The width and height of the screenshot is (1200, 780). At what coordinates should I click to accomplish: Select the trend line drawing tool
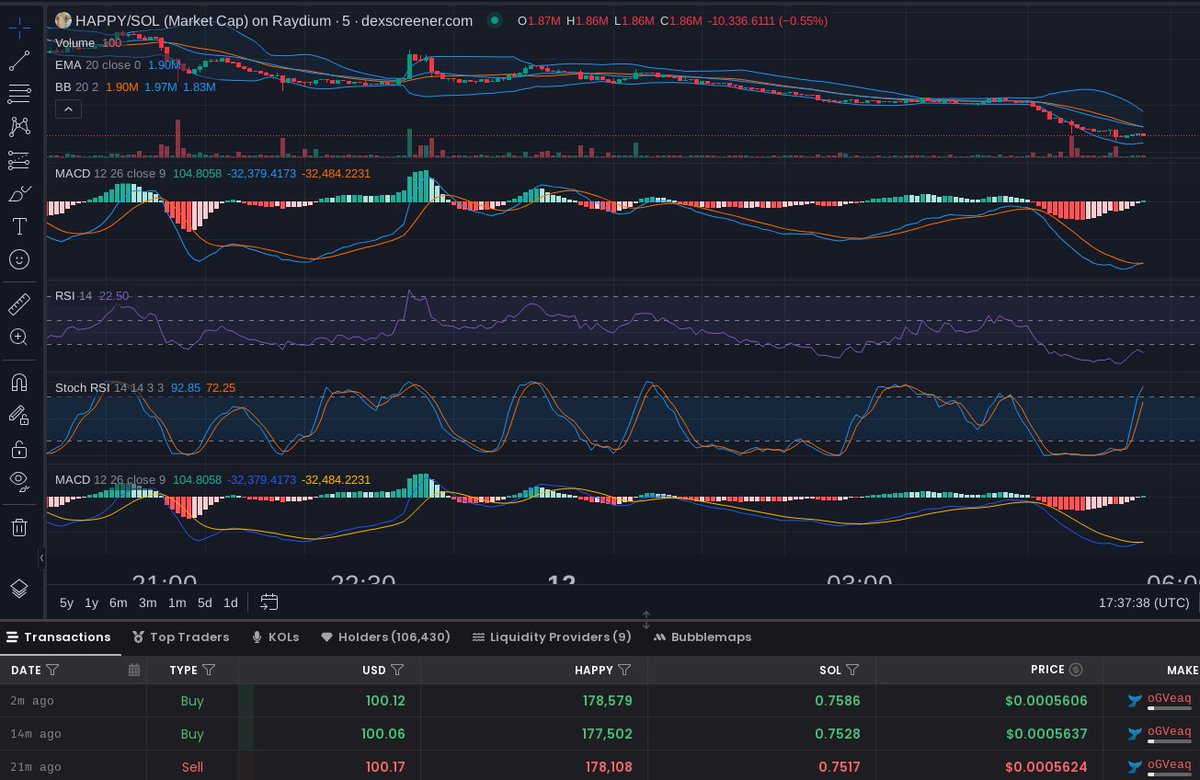19,61
